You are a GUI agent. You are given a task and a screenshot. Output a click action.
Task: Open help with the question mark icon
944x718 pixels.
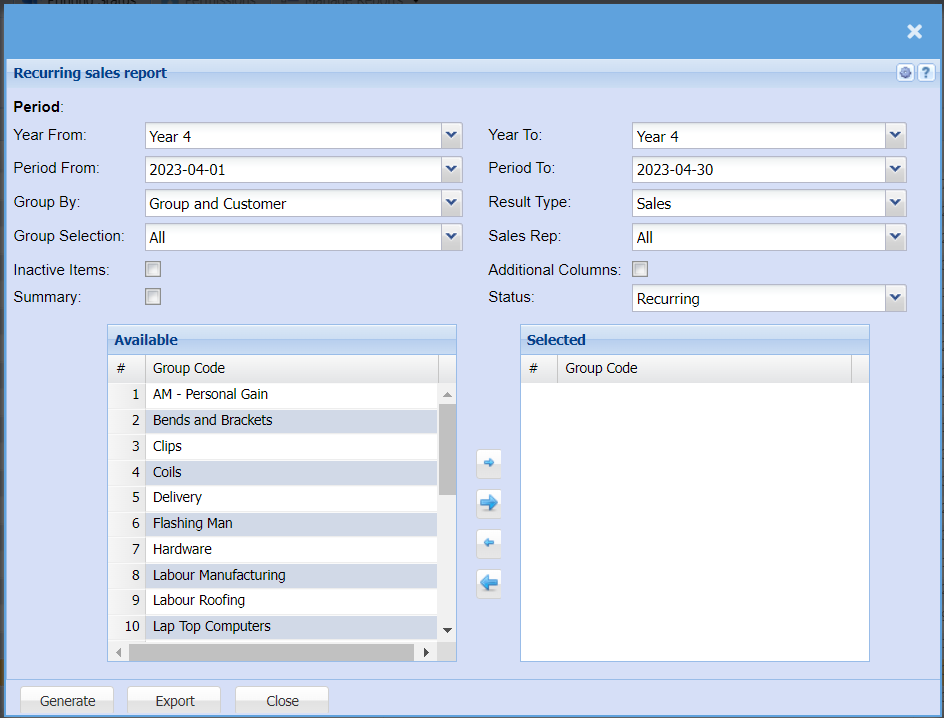coord(926,73)
